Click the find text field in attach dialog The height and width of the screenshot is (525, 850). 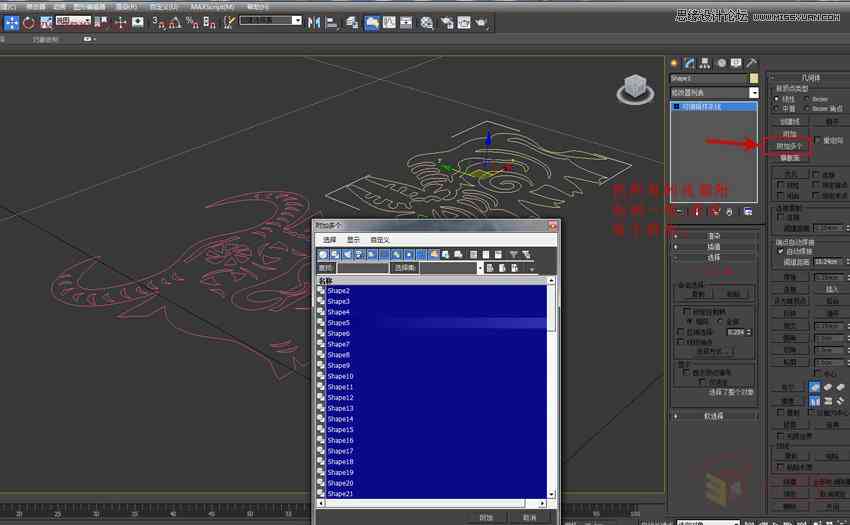pos(363,268)
